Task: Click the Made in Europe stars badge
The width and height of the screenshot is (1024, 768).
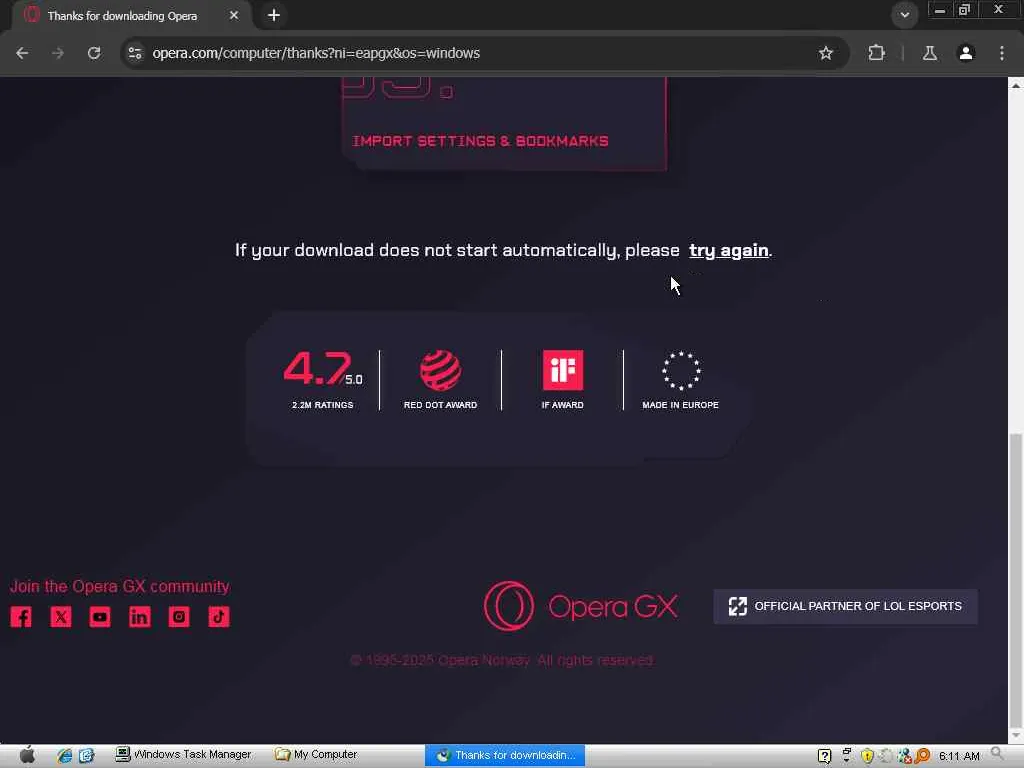Action: pyautogui.click(x=680, y=380)
